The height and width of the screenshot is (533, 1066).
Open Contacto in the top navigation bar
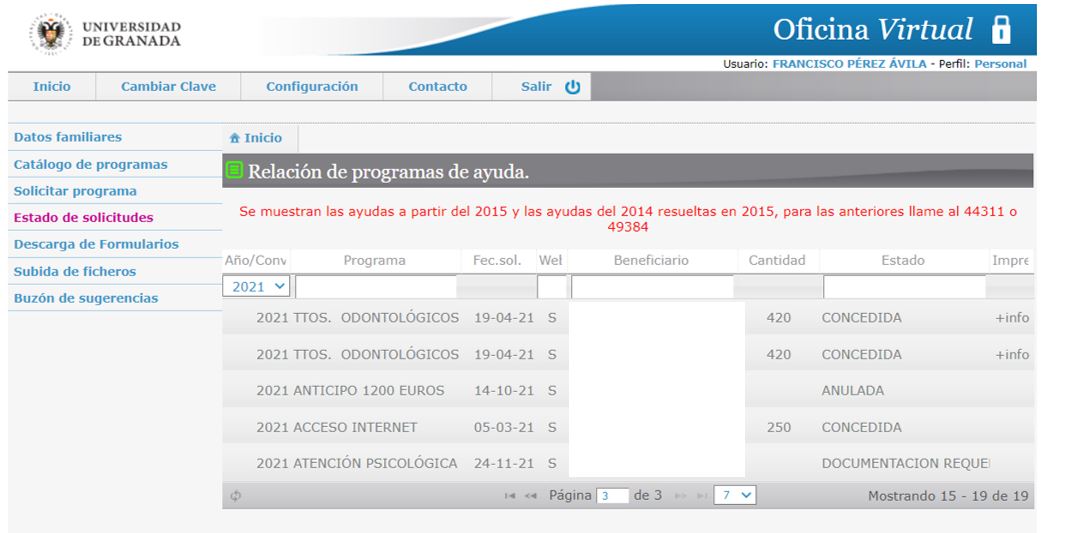[438, 87]
